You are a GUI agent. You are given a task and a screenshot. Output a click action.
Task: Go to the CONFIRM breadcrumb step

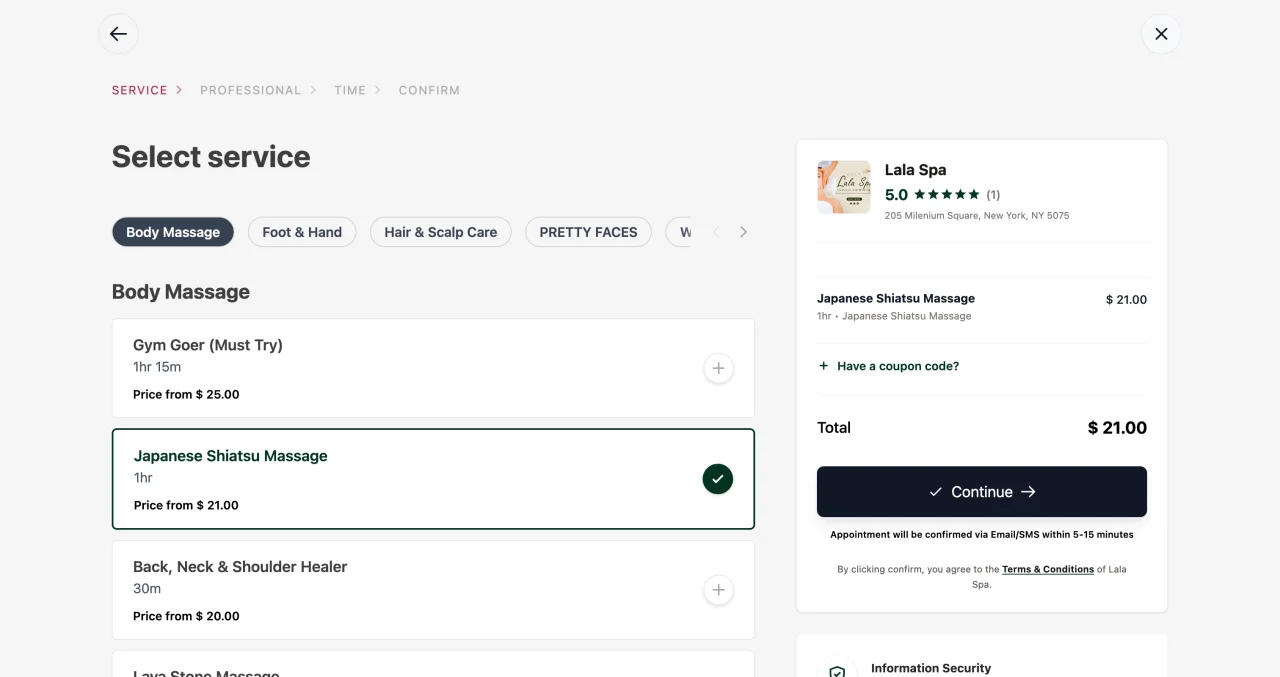429,90
